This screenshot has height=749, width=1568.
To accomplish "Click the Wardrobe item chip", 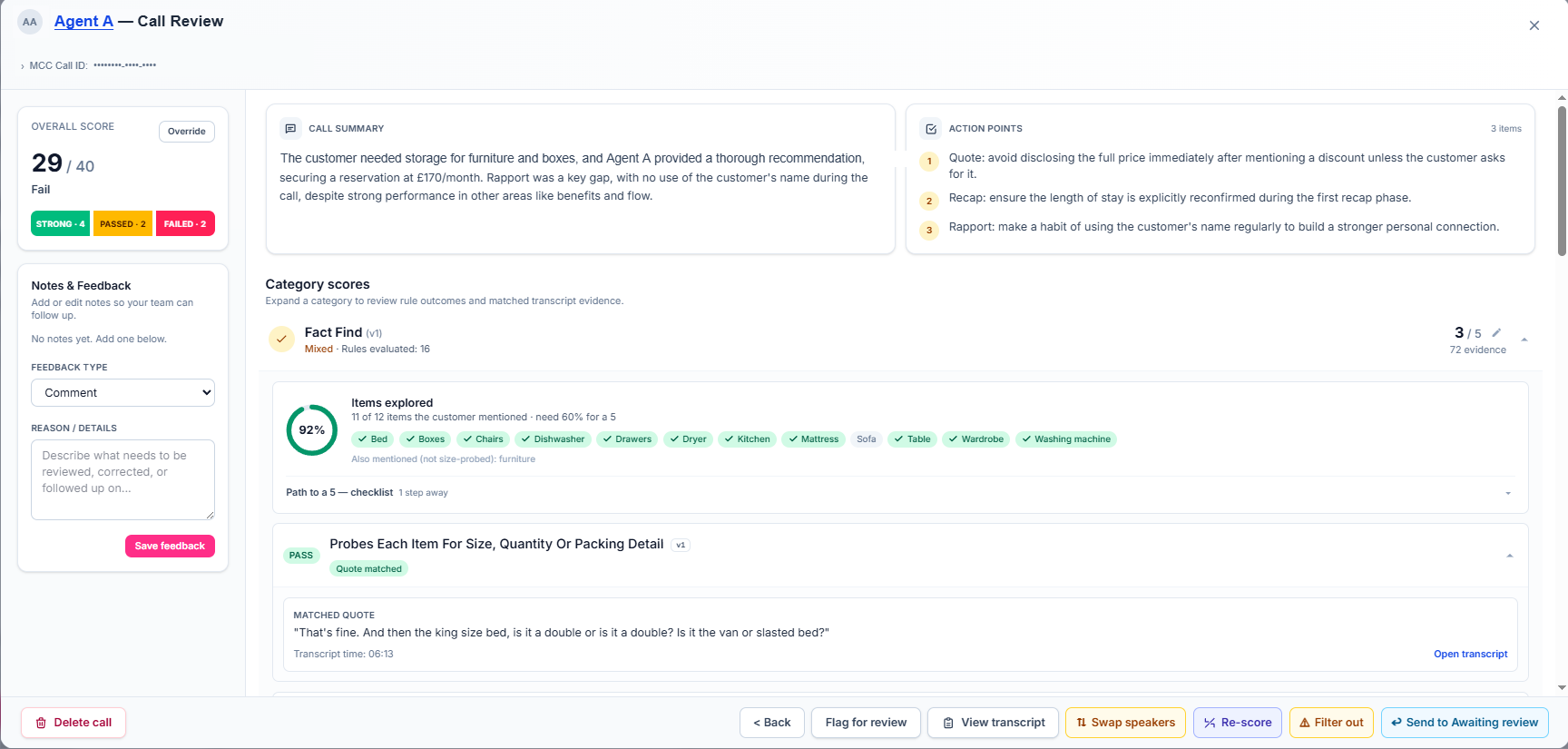I will tap(976, 439).
